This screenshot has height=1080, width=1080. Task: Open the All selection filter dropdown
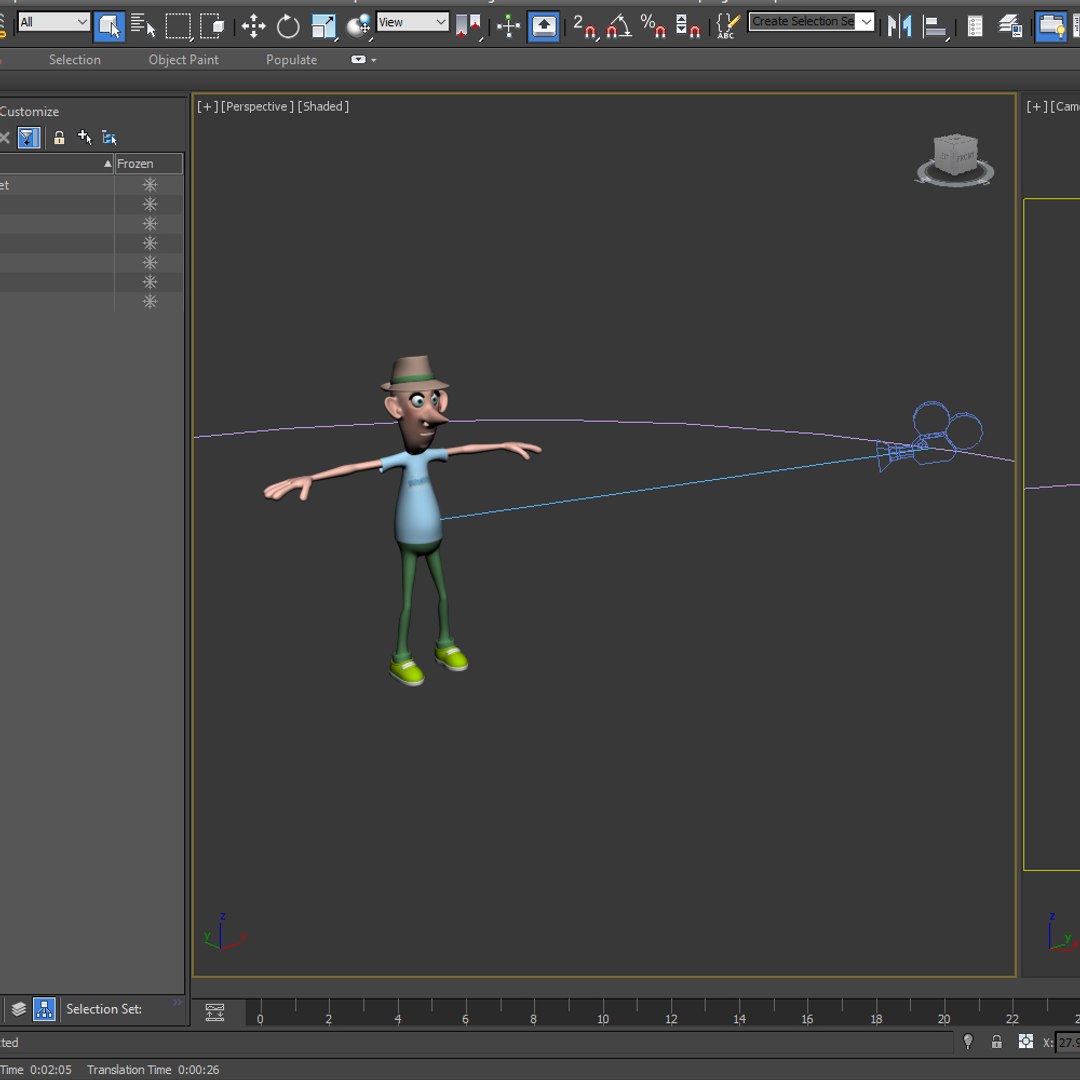pos(54,22)
